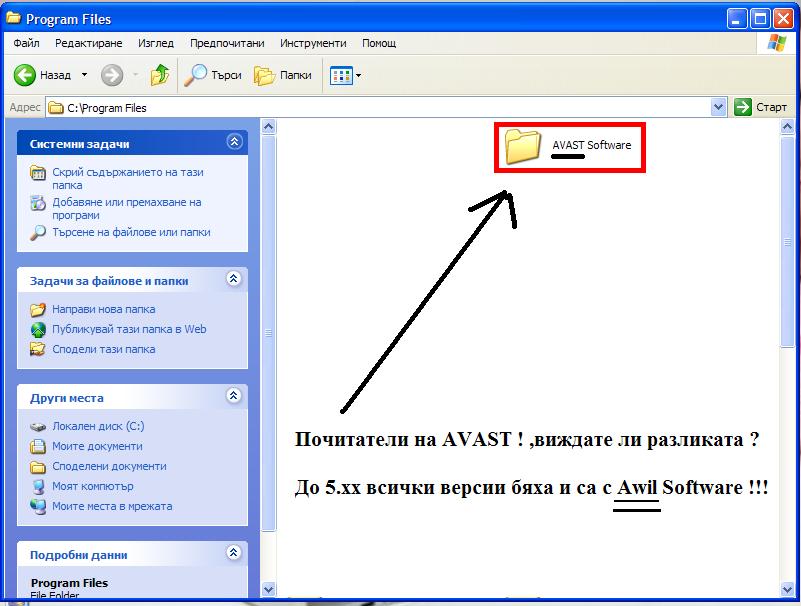Click Добавяне или премахване на програми link

click(x=127, y=208)
